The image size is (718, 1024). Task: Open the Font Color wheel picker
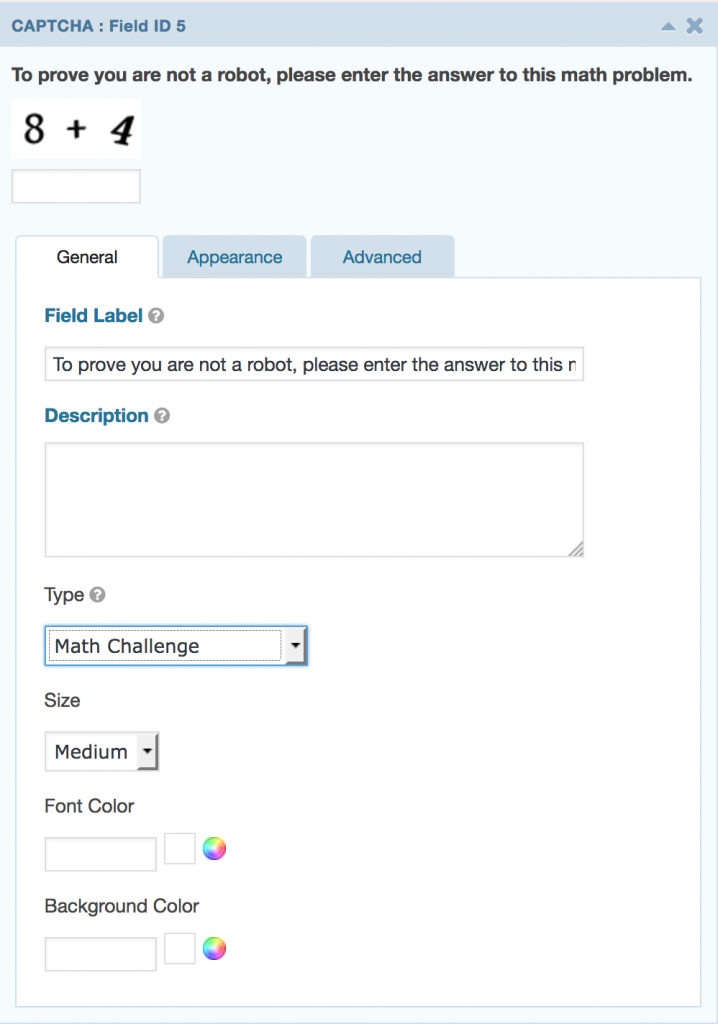click(215, 848)
